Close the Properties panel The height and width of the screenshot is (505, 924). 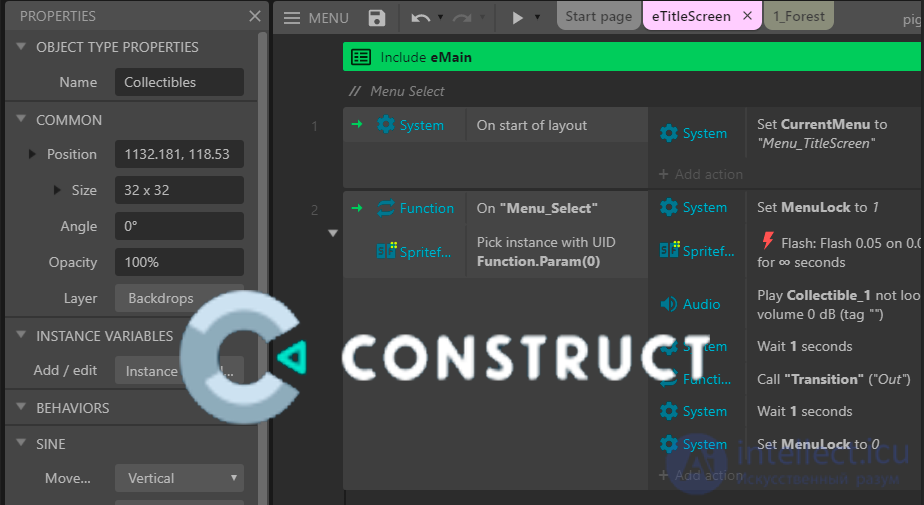tap(255, 16)
